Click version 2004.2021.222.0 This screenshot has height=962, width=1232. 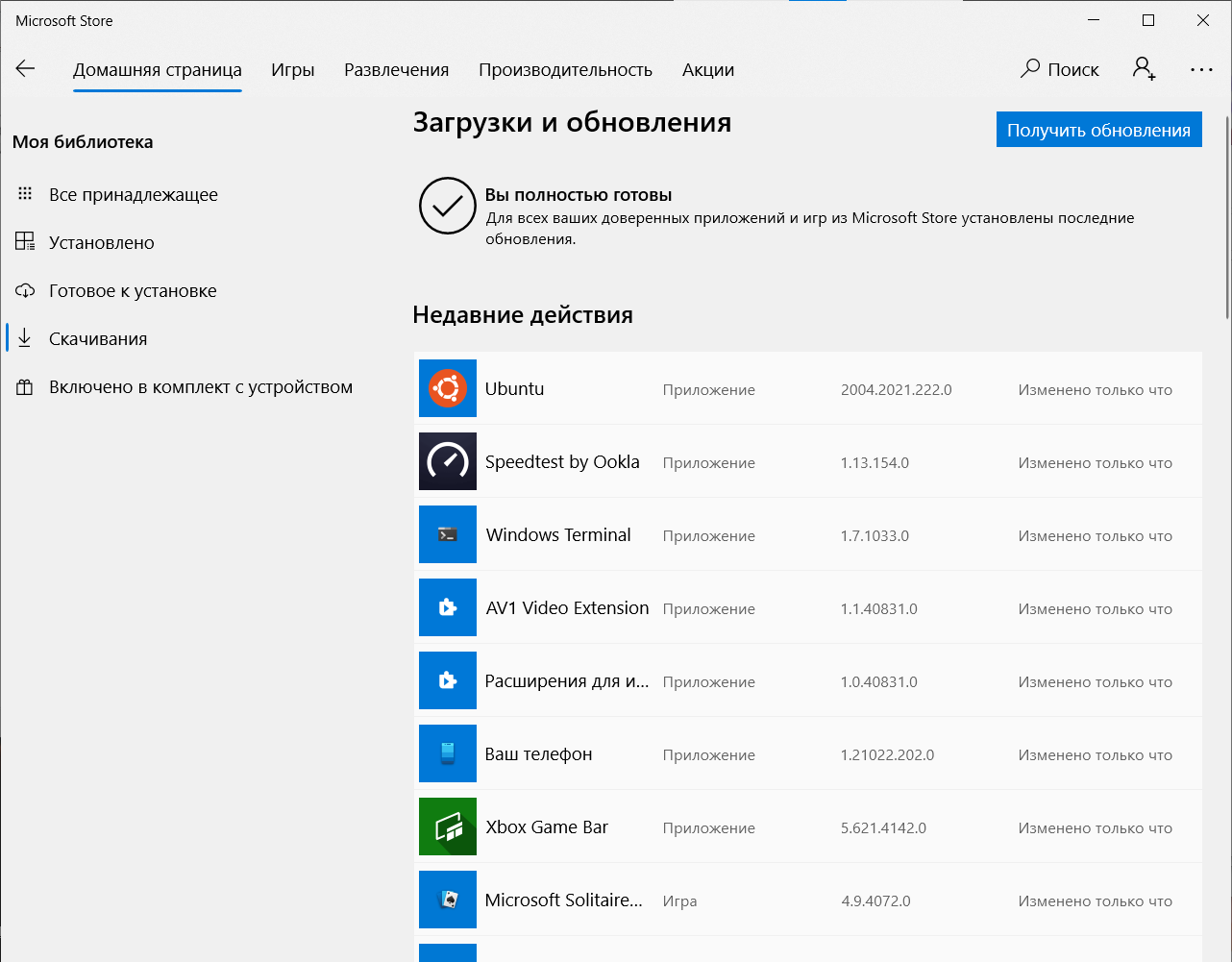897,389
